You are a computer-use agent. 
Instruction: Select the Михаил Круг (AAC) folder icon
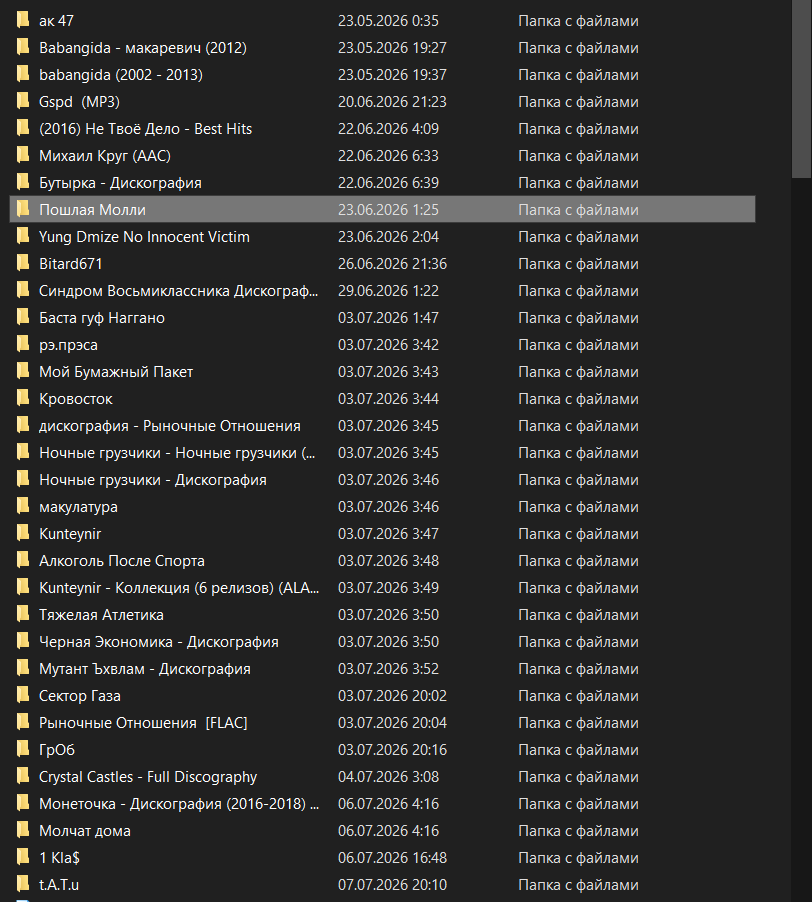coord(23,155)
